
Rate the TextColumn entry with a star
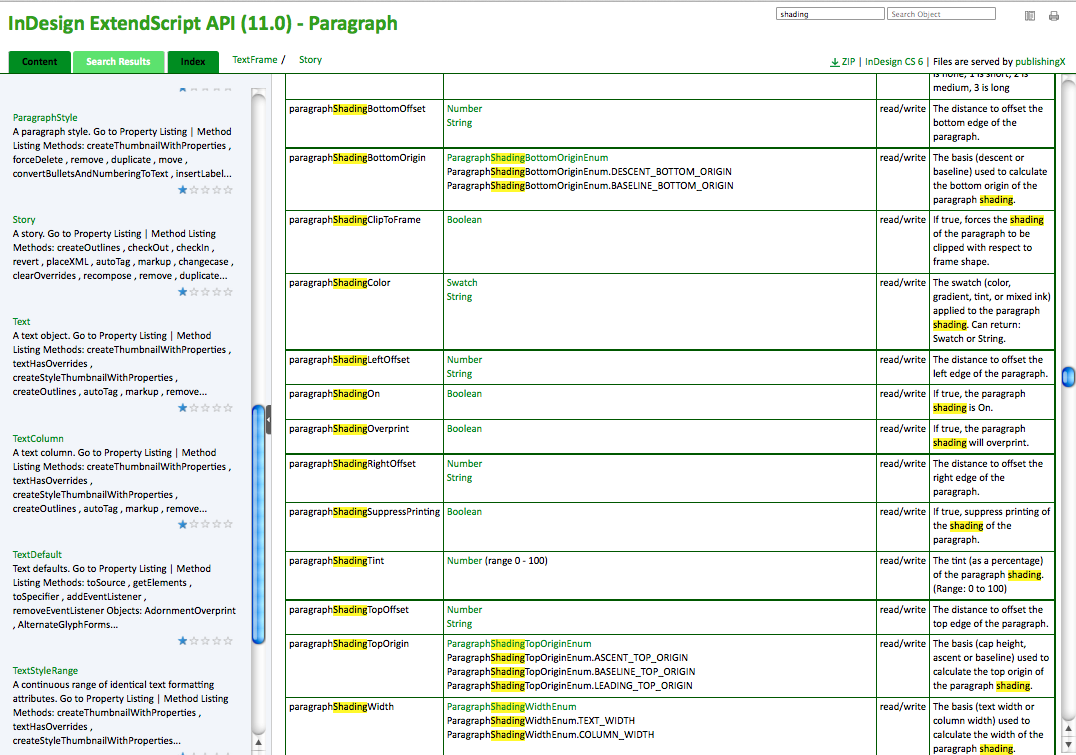[203, 523]
